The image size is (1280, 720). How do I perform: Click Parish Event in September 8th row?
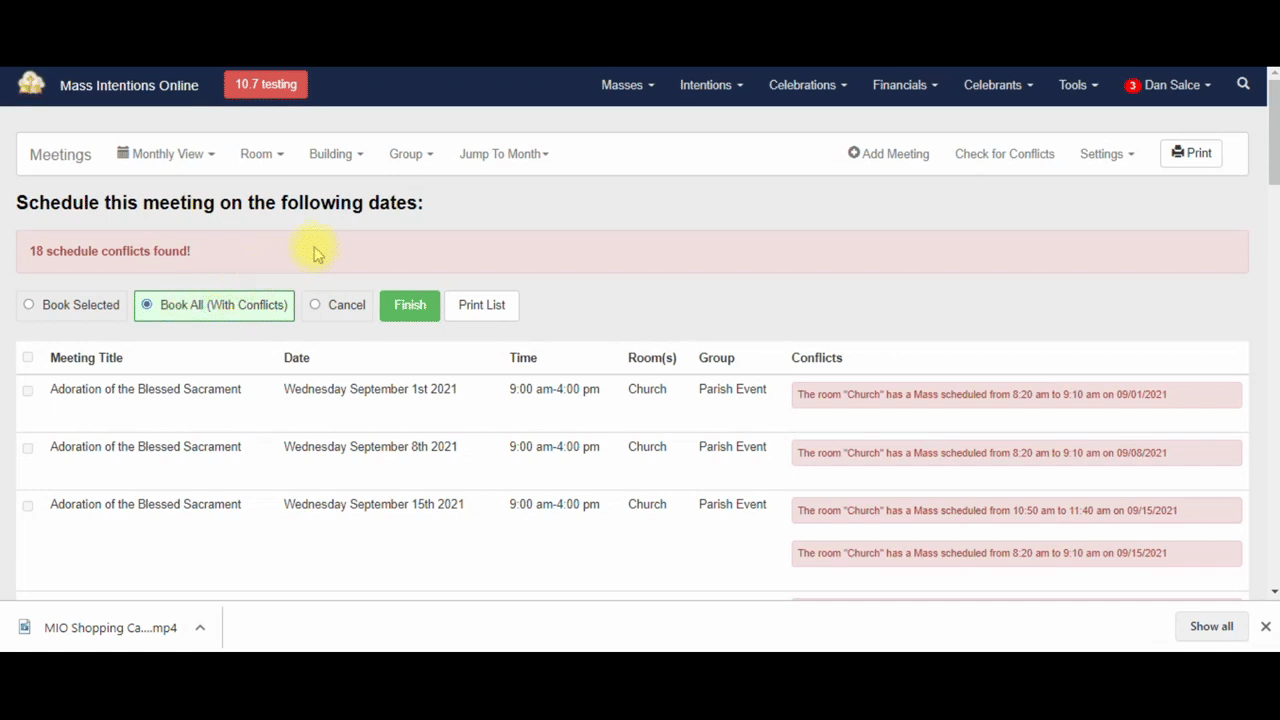pos(732,447)
